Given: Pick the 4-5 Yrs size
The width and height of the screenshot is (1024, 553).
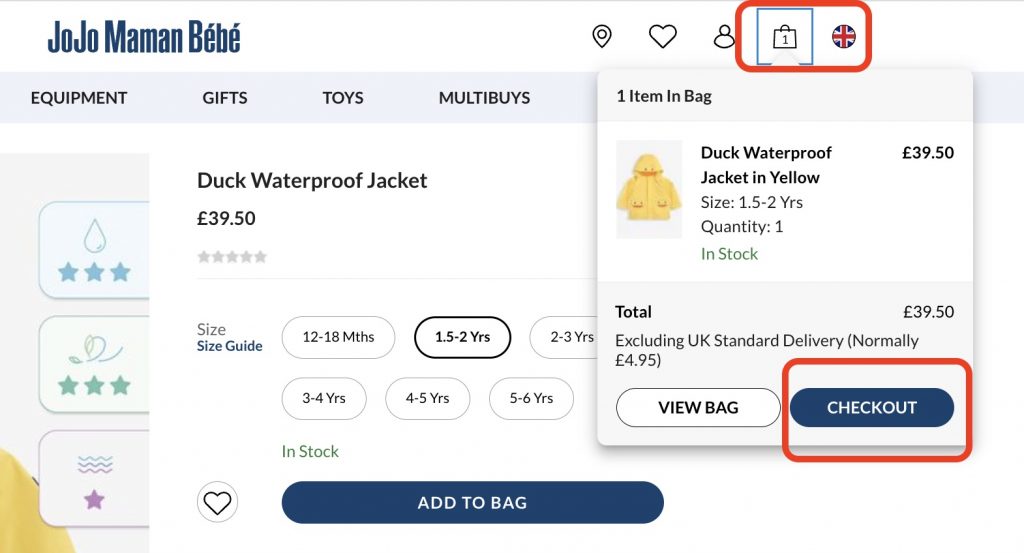Looking at the screenshot, I should tap(427, 398).
